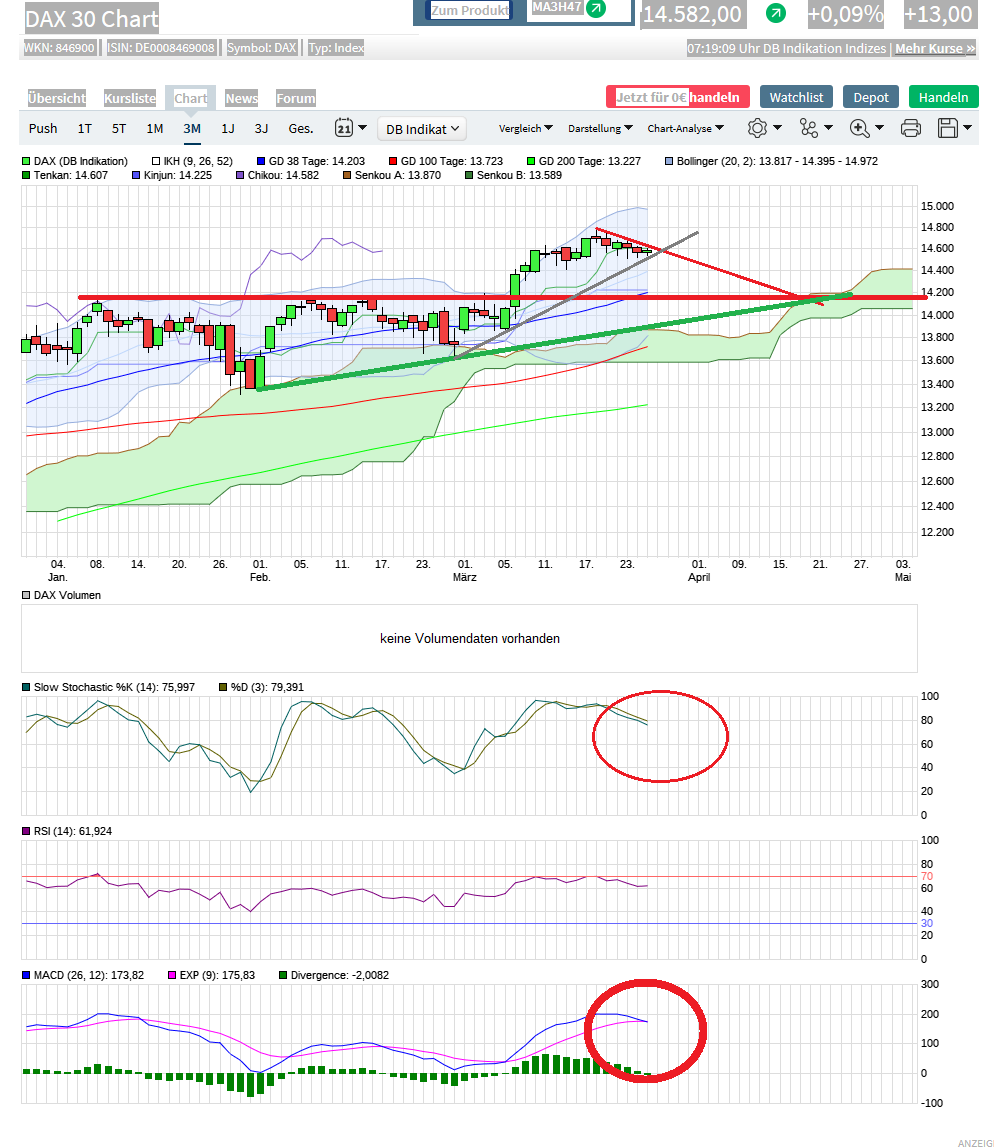994x1148 pixels.
Task: Follow the Mehr Kurse link
Action: pos(934,48)
